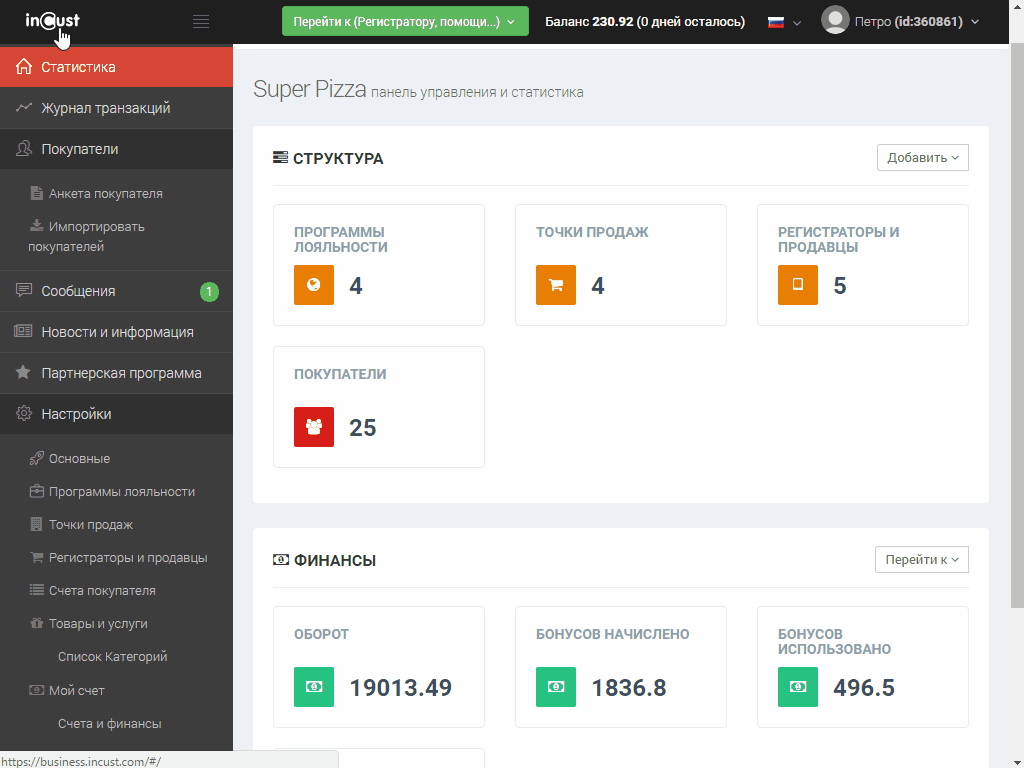The width and height of the screenshot is (1024, 768).
Task: Click the Список Категорий submenu item
Action: click(112, 657)
